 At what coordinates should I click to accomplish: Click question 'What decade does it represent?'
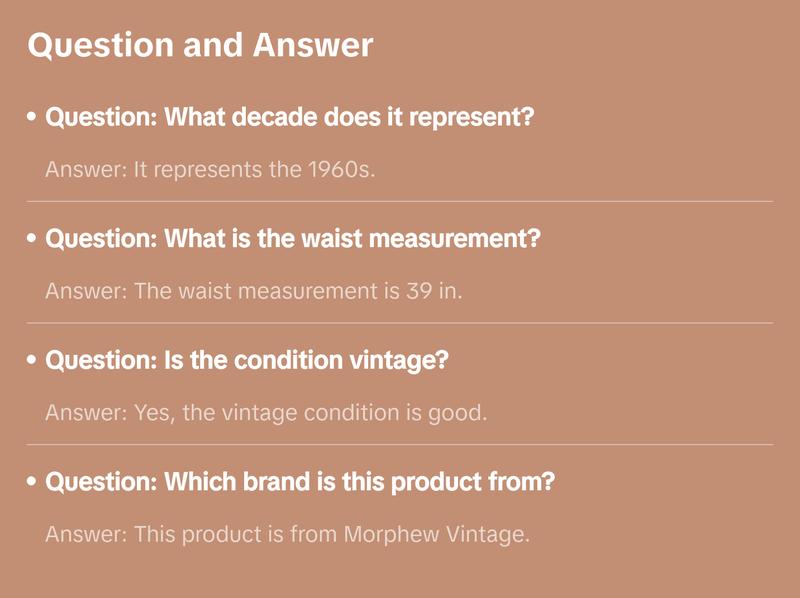coord(290,118)
